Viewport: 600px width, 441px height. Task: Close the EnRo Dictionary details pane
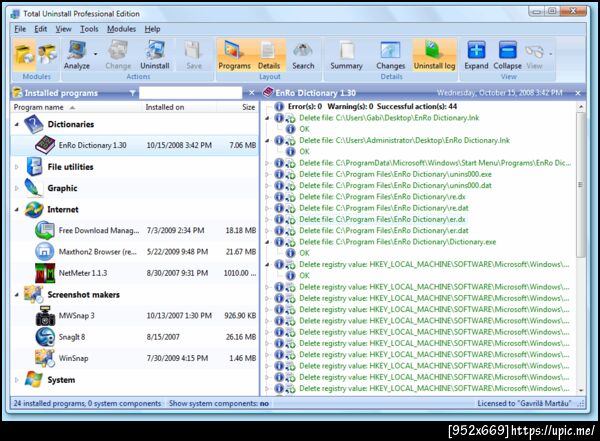[578, 93]
